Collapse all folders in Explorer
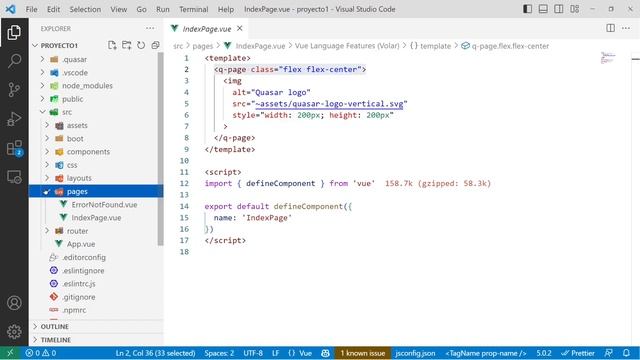Viewport: 640px width, 360px height. [155, 45]
